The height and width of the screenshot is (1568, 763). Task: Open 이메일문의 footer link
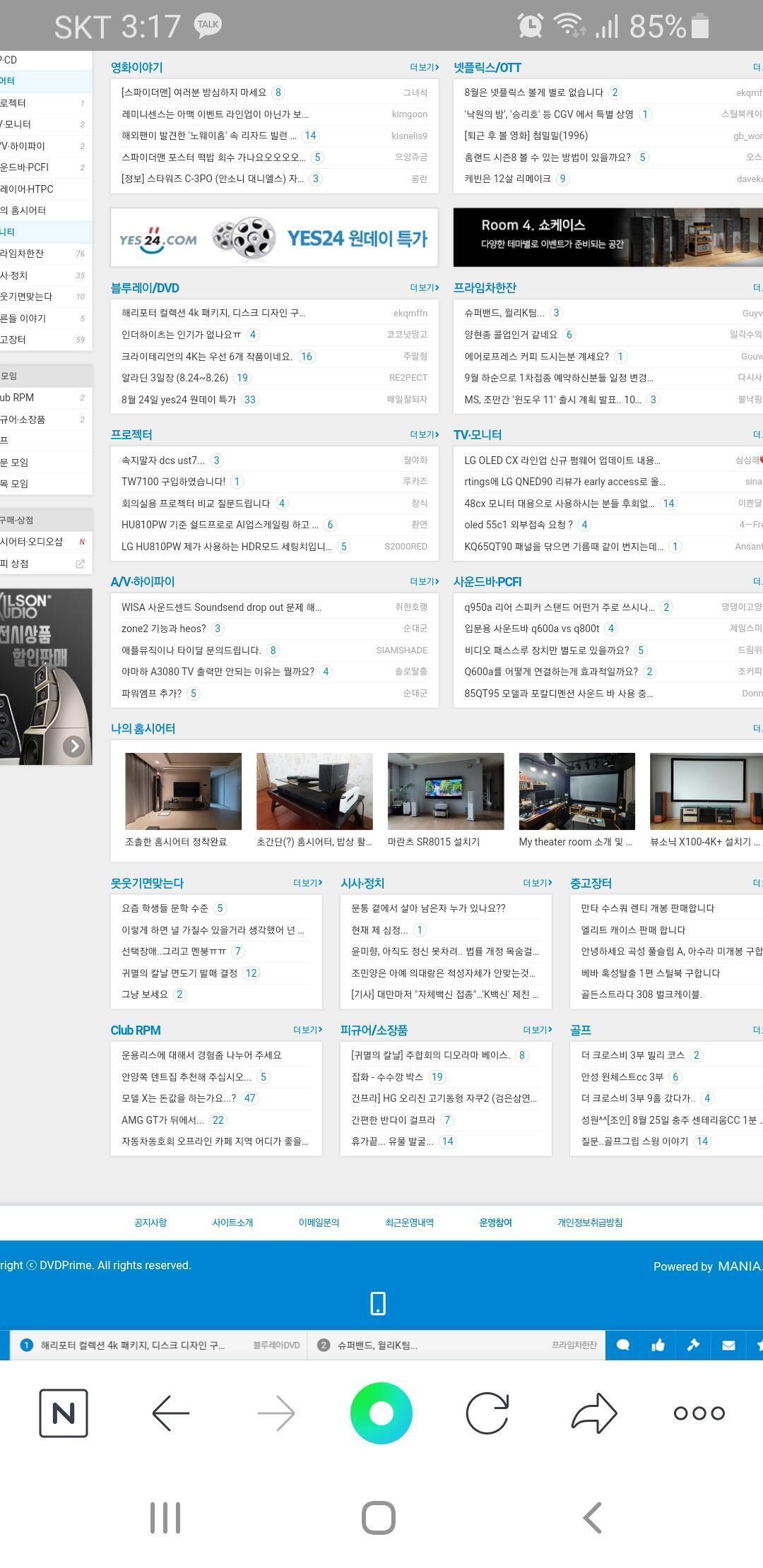(x=319, y=1223)
